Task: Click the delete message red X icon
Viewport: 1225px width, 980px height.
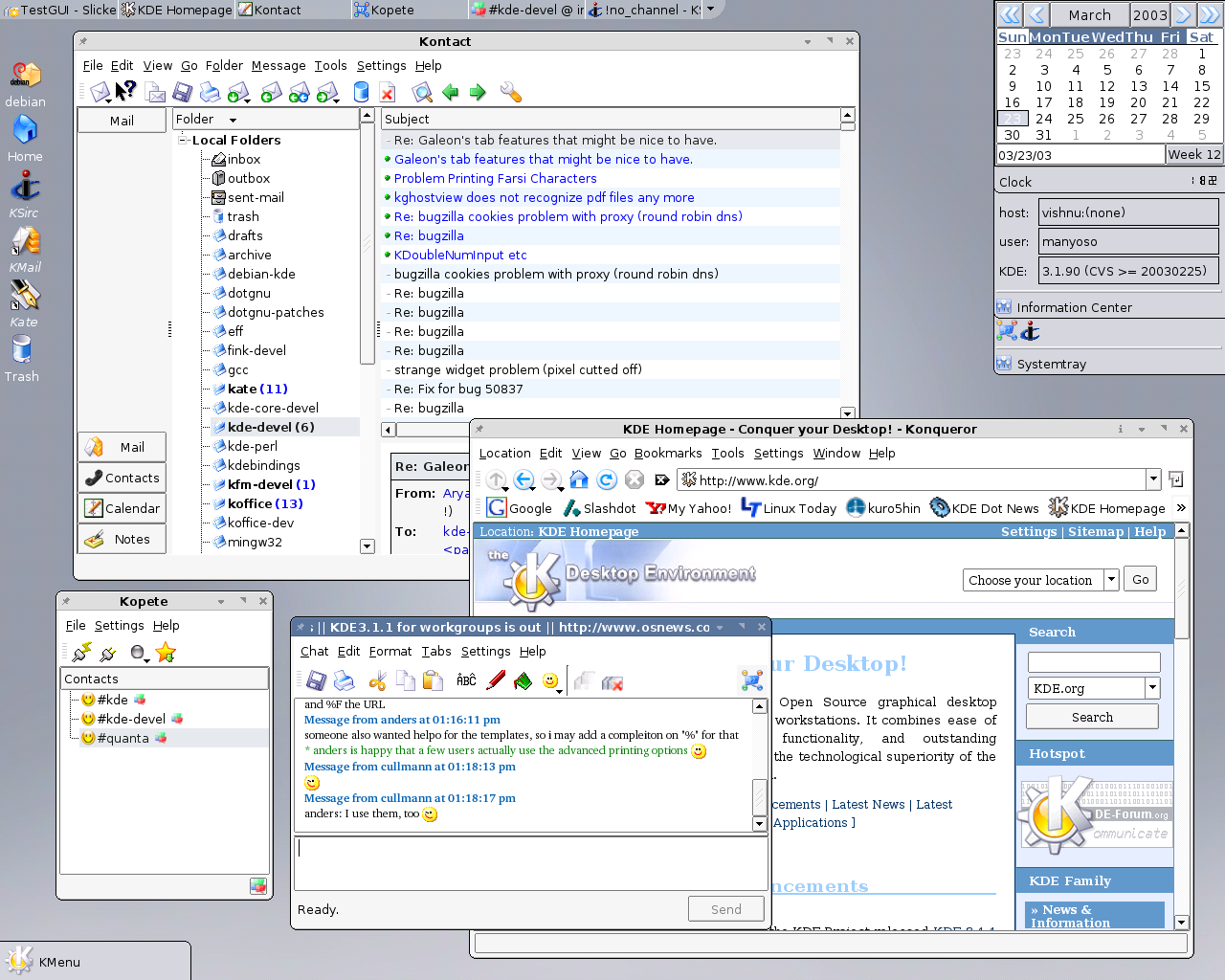Action: click(x=387, y=93)
